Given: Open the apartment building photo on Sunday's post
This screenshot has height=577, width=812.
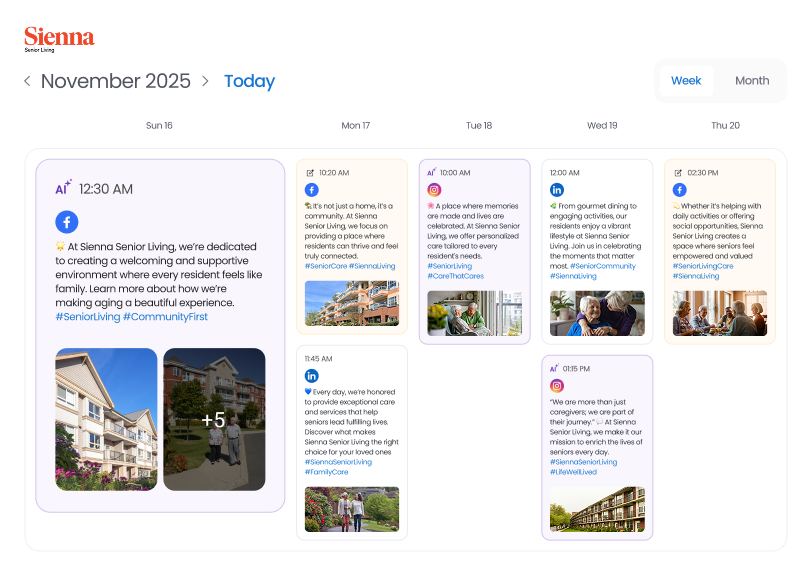Looking at the screenshot, I should (x=106, y=420).
